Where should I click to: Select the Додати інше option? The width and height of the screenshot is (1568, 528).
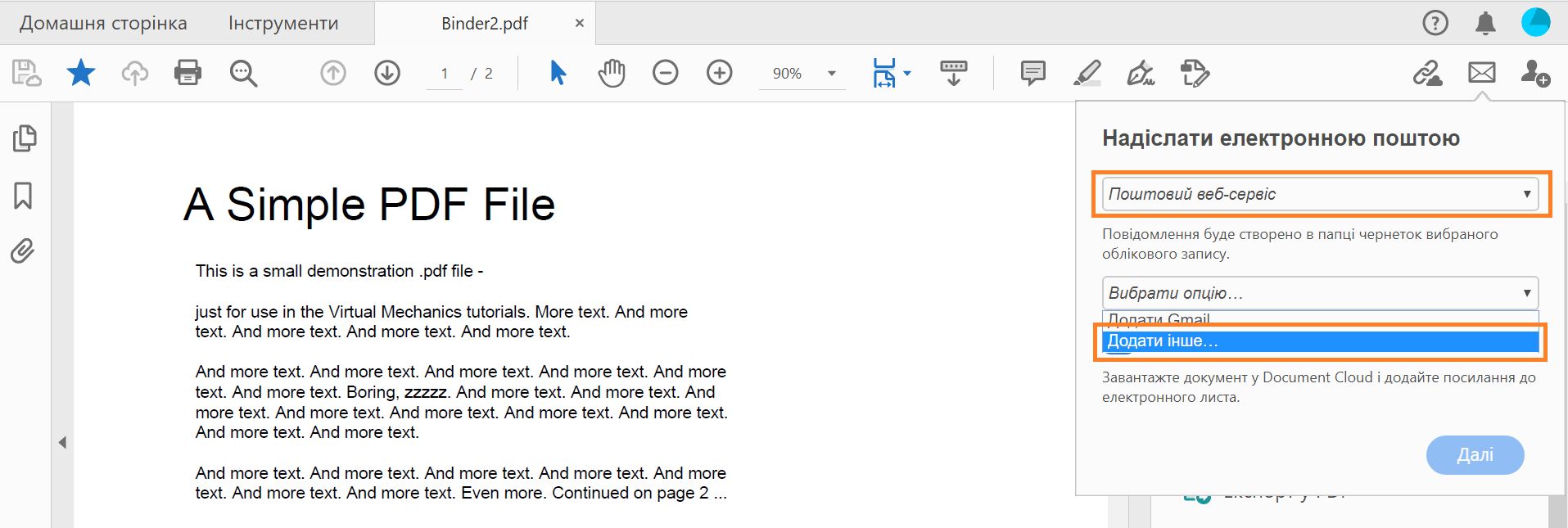[1320, 341]
